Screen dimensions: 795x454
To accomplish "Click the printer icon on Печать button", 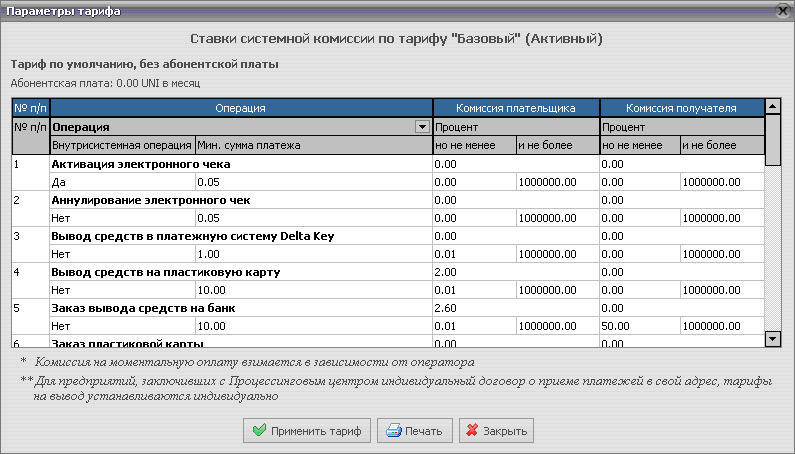I will (394, 431).
